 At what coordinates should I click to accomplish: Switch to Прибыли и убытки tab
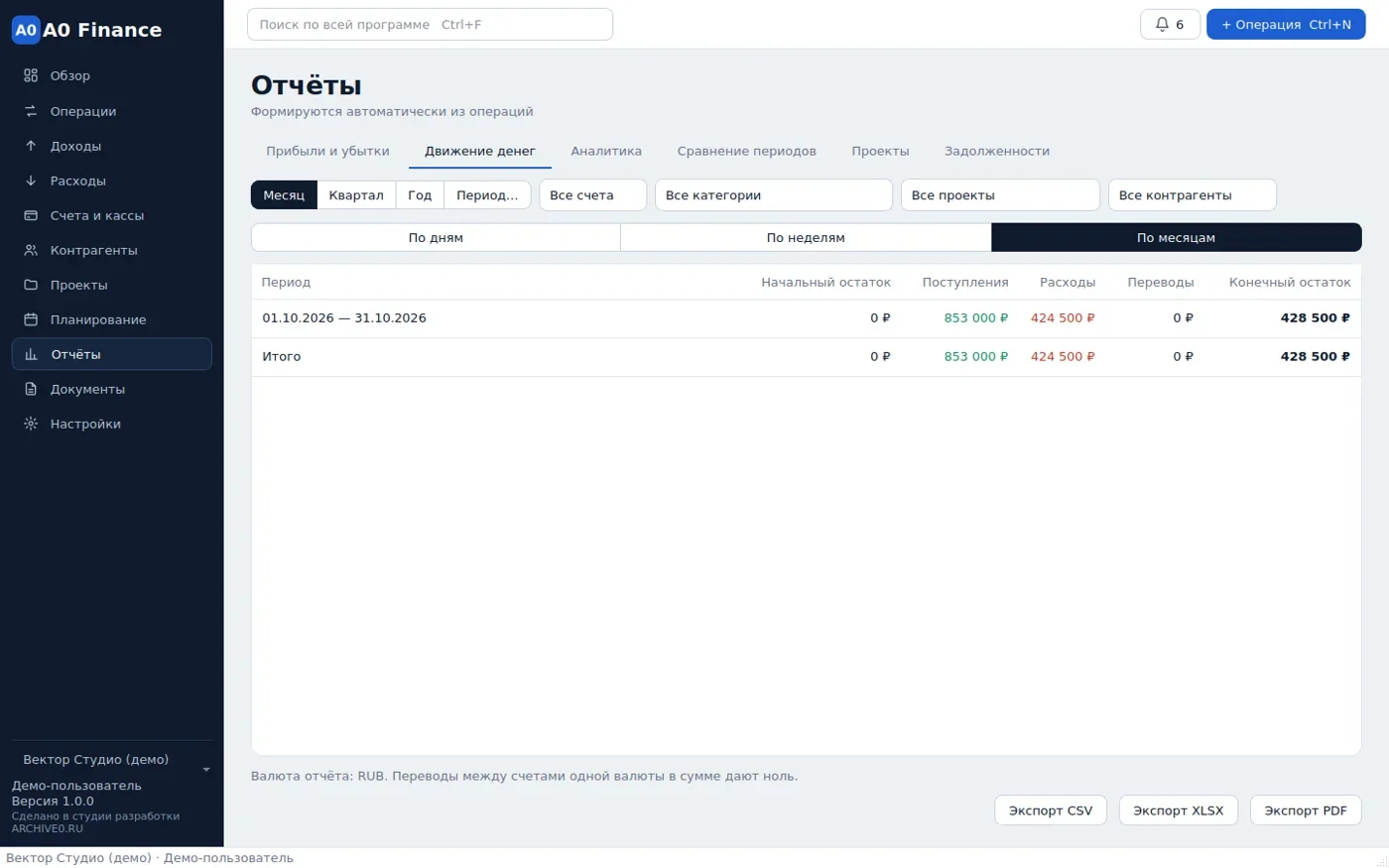pos(327,152)
